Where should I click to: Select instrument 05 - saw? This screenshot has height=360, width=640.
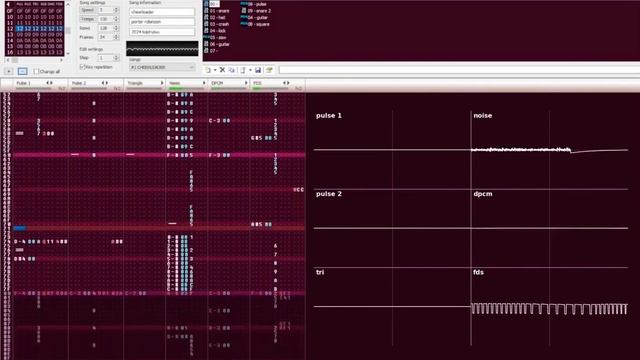pos(215,38)
